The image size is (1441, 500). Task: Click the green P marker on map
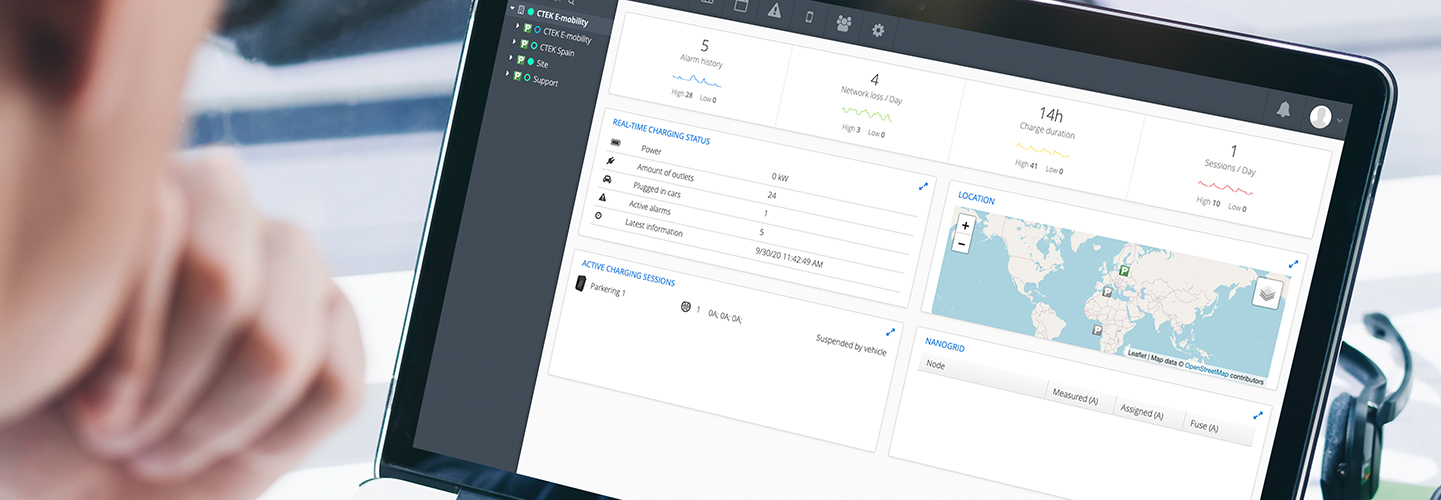(1124, 271)
